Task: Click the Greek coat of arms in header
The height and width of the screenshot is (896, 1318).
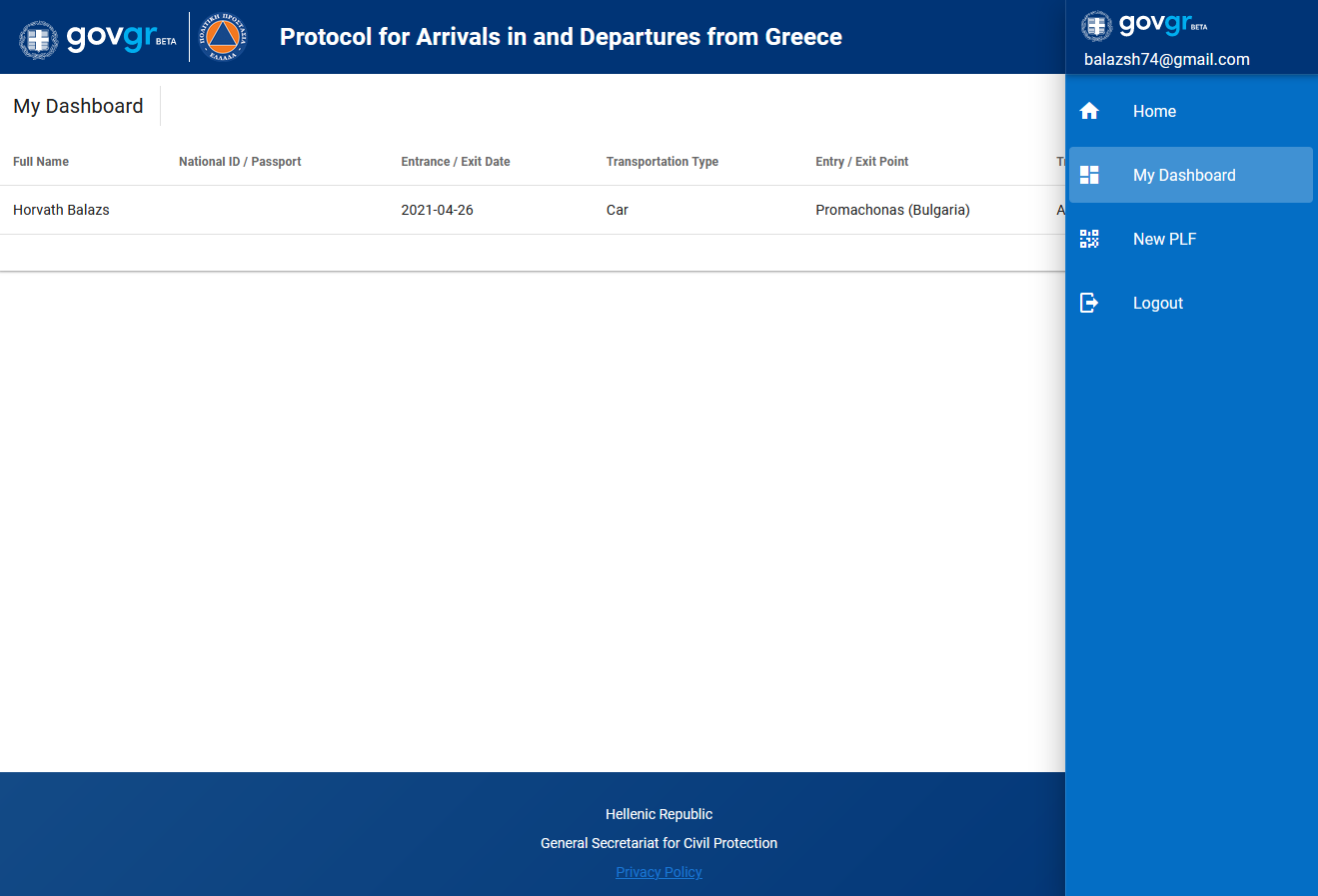Action: pos(39,39)
